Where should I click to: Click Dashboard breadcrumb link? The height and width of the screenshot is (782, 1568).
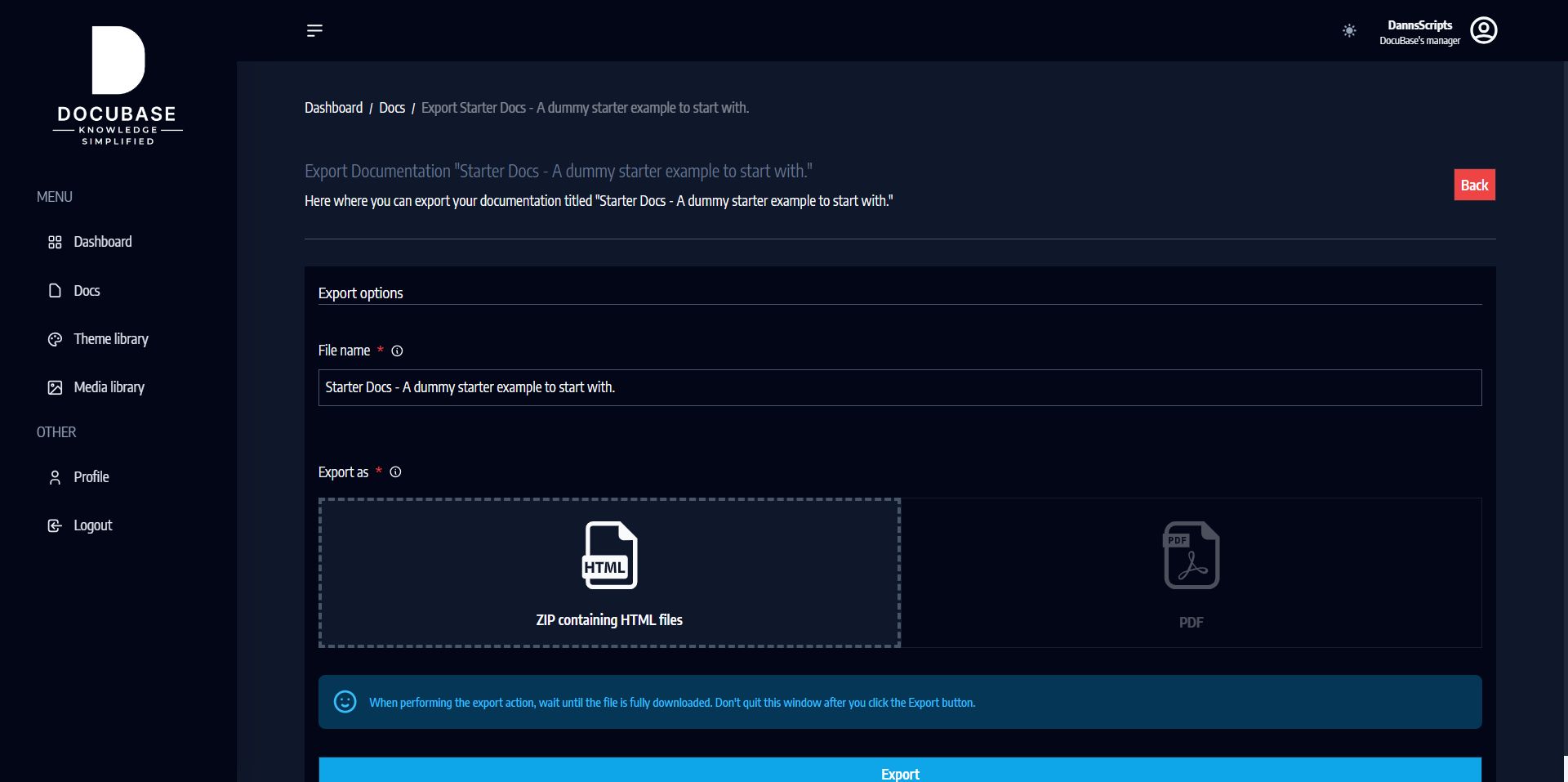click(x=333, y=108)
